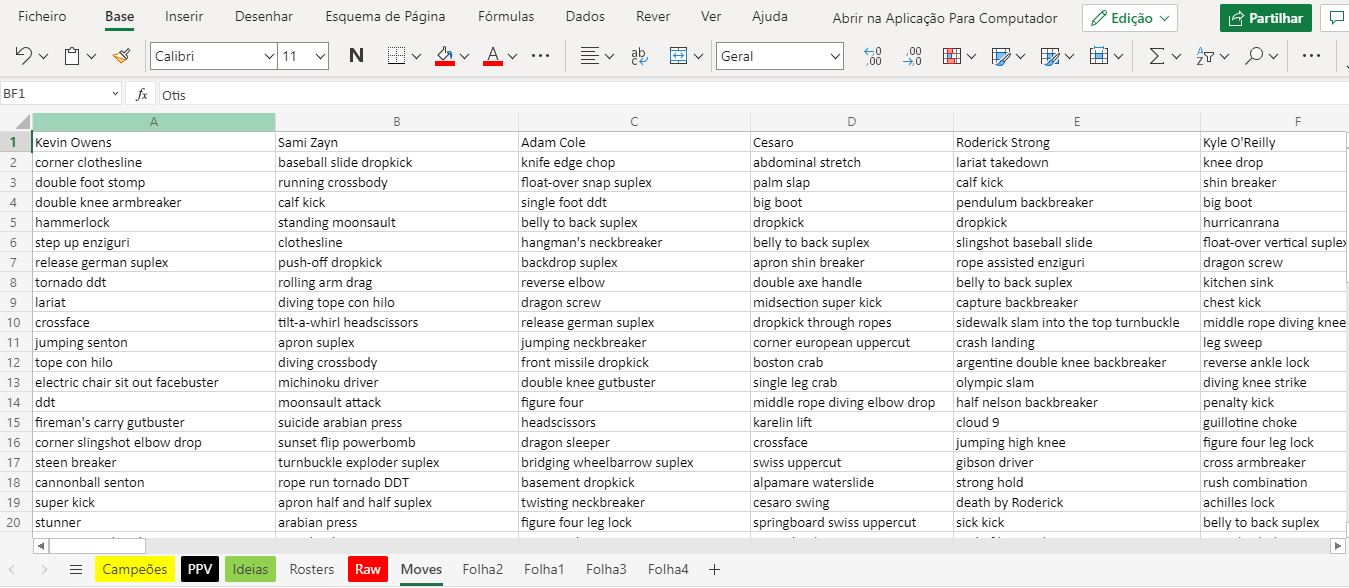The height and width of the screenshot is (588, 1349).
Task: Click Format as Table icon
Action: [x=1001, y=56]
